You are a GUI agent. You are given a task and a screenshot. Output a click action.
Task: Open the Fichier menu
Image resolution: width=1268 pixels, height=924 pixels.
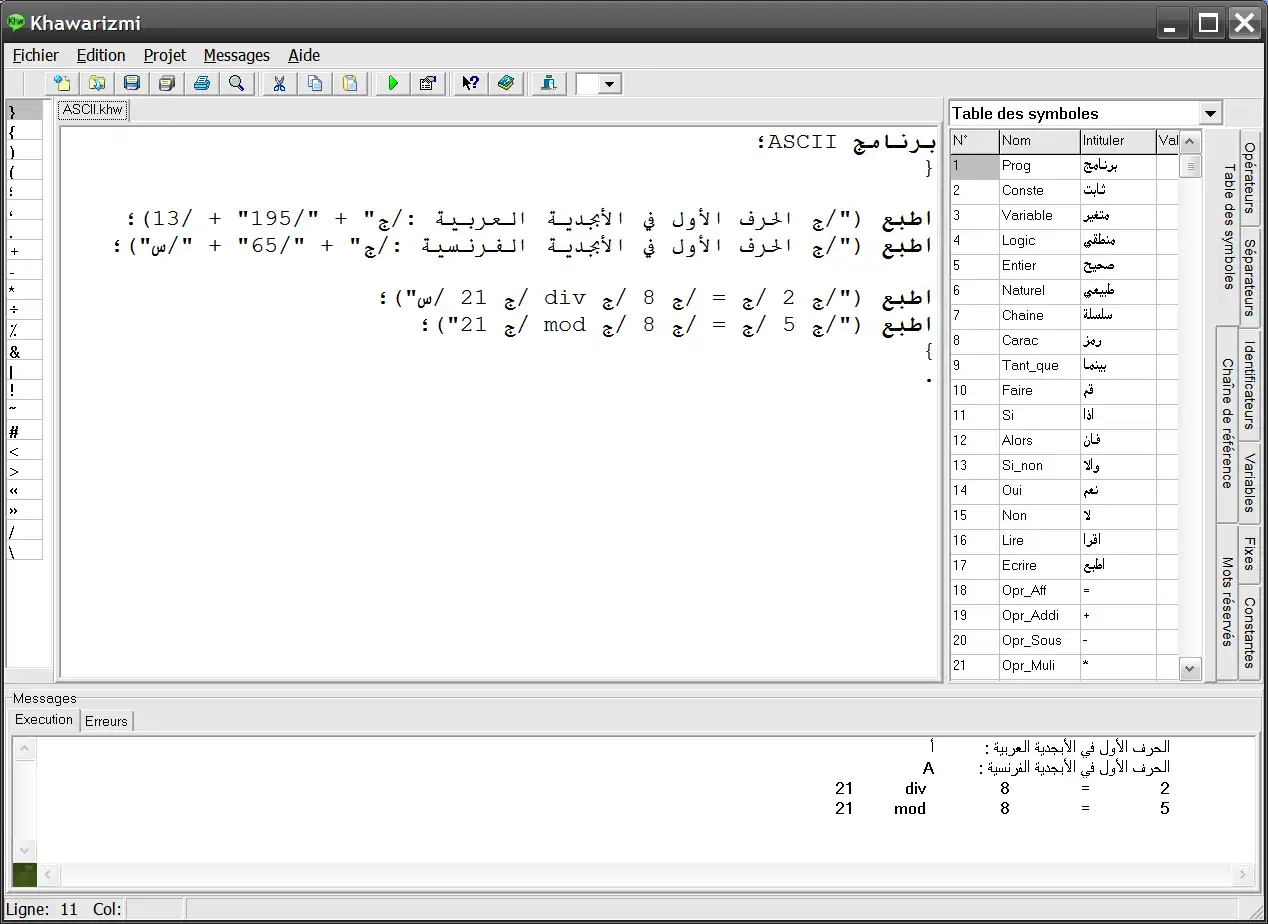pos(36,55)
